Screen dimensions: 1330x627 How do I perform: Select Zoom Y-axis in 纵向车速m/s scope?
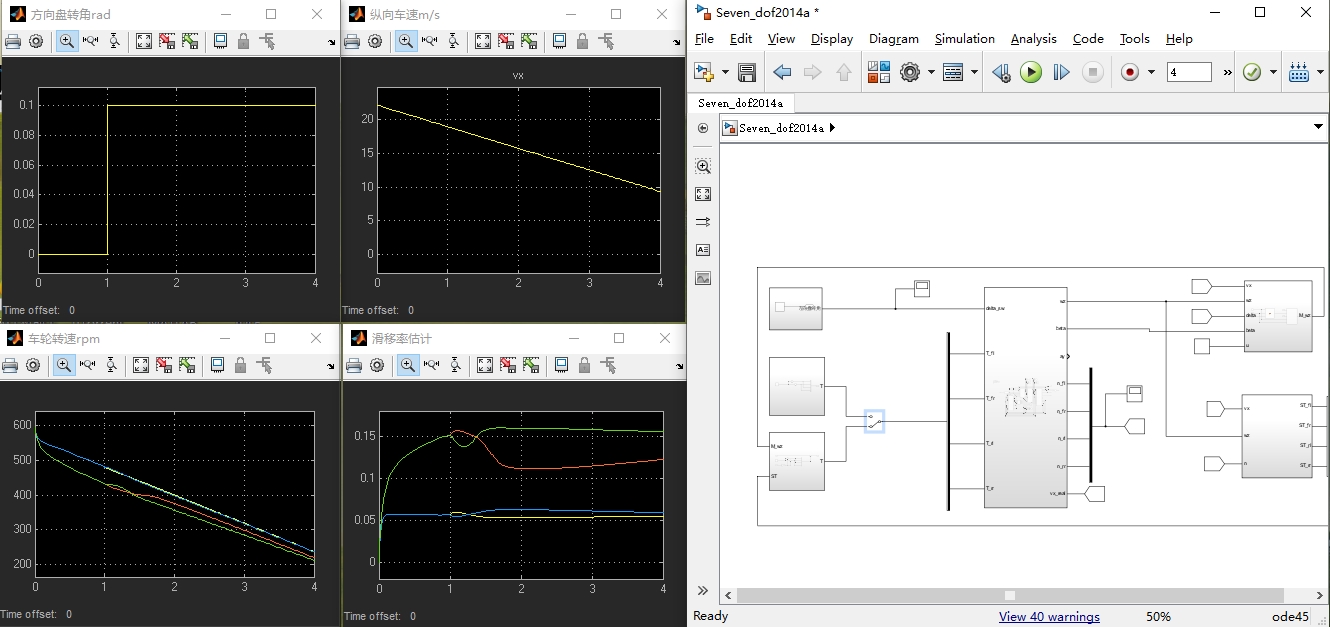pyautogui.click(x=453, y=41)
